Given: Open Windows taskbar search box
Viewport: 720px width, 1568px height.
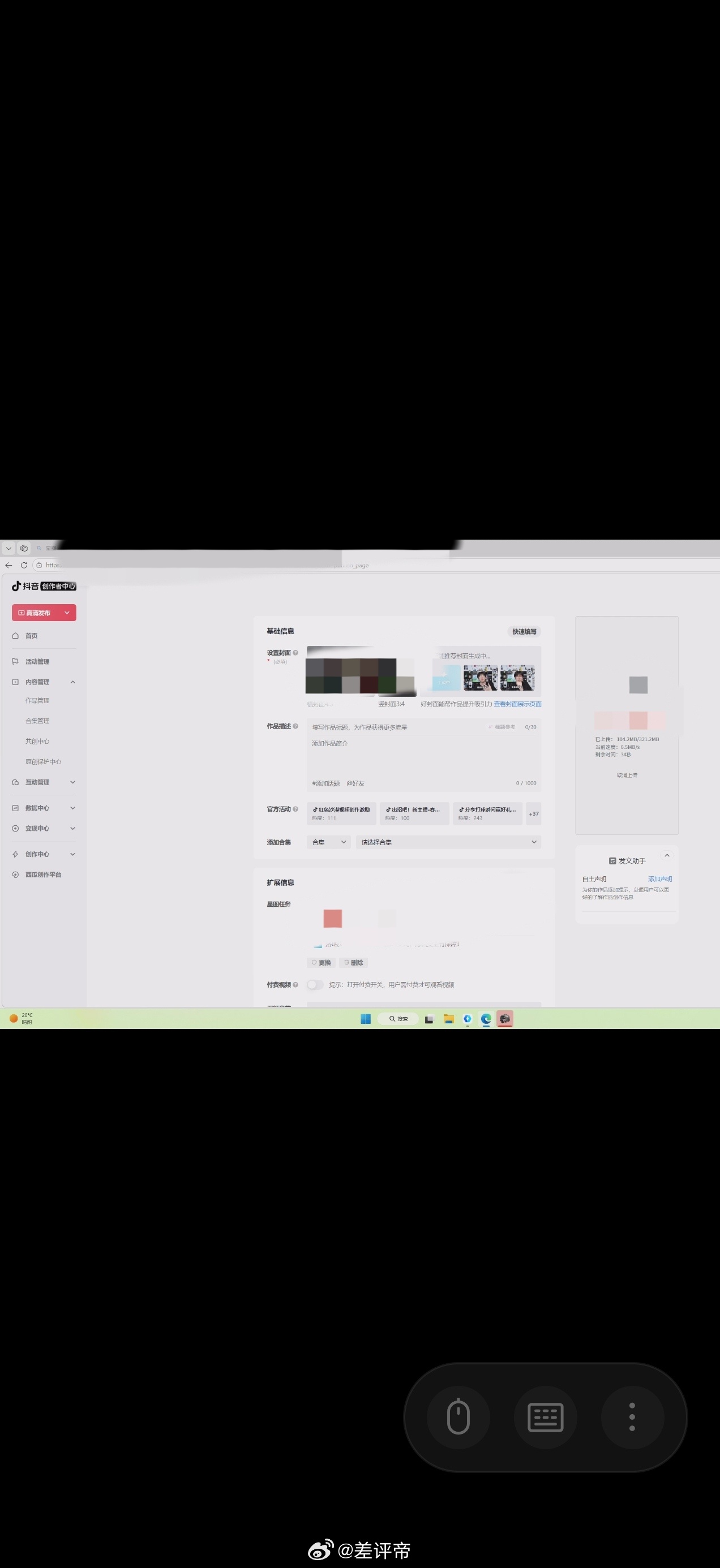Looking at the screenshot, I should click(x=398, y=1019).
